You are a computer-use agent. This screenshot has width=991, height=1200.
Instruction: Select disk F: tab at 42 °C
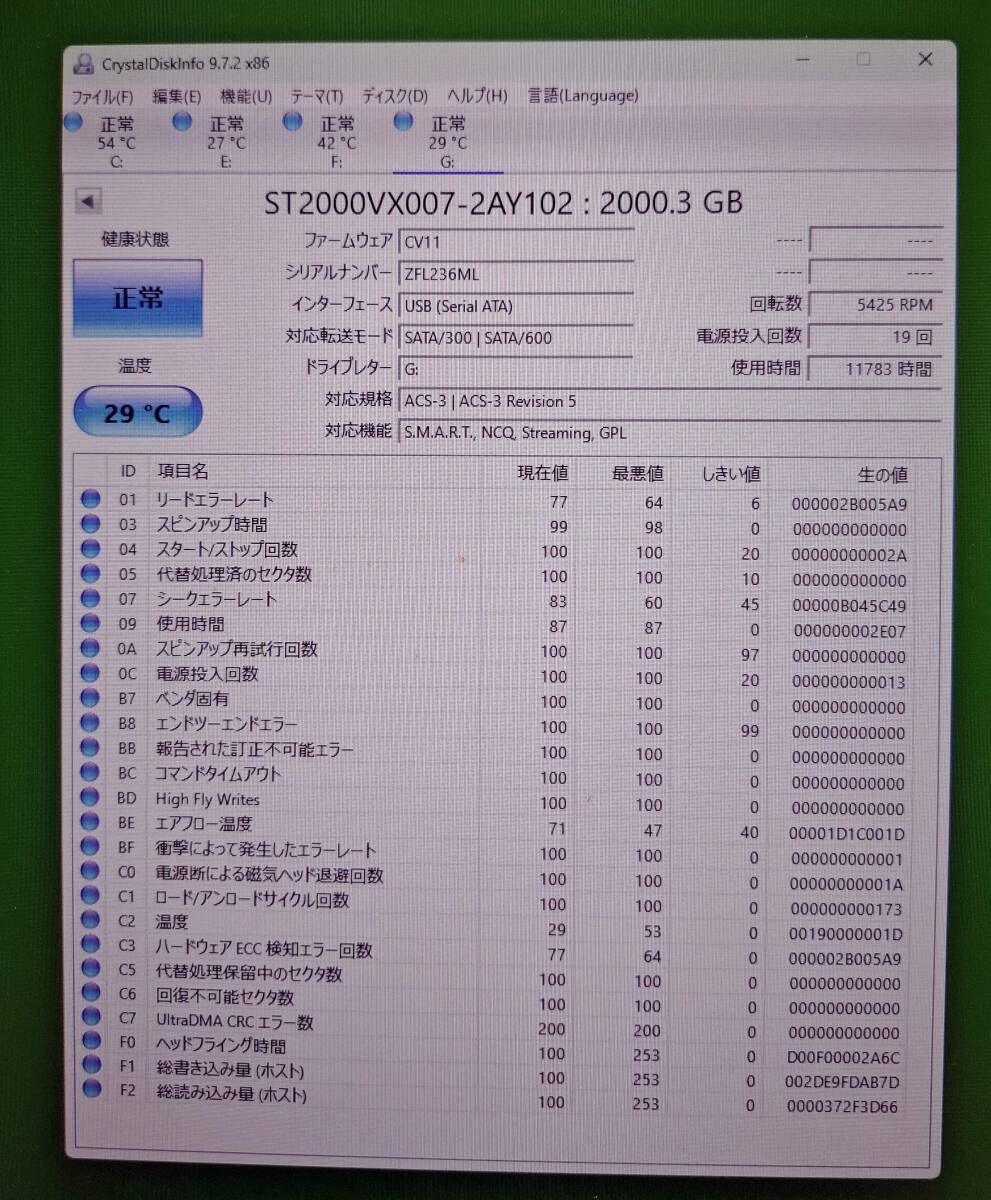[326, 142]
